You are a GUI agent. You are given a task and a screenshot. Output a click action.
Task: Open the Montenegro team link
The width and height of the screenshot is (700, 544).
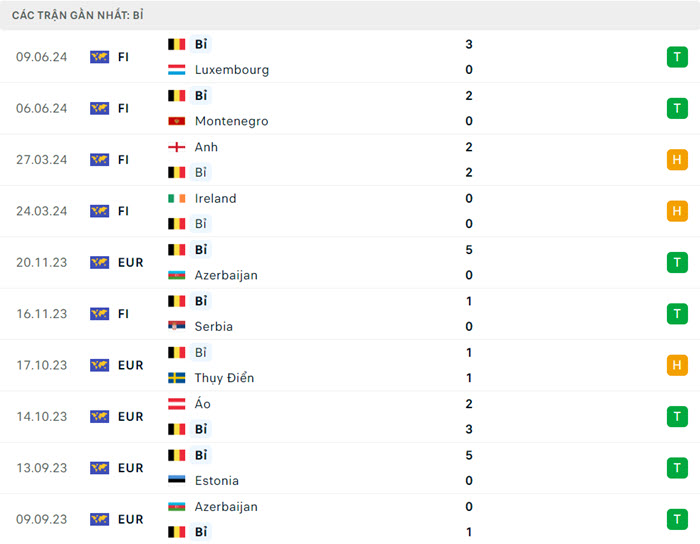pyautogui.click(x=231, y=121)
